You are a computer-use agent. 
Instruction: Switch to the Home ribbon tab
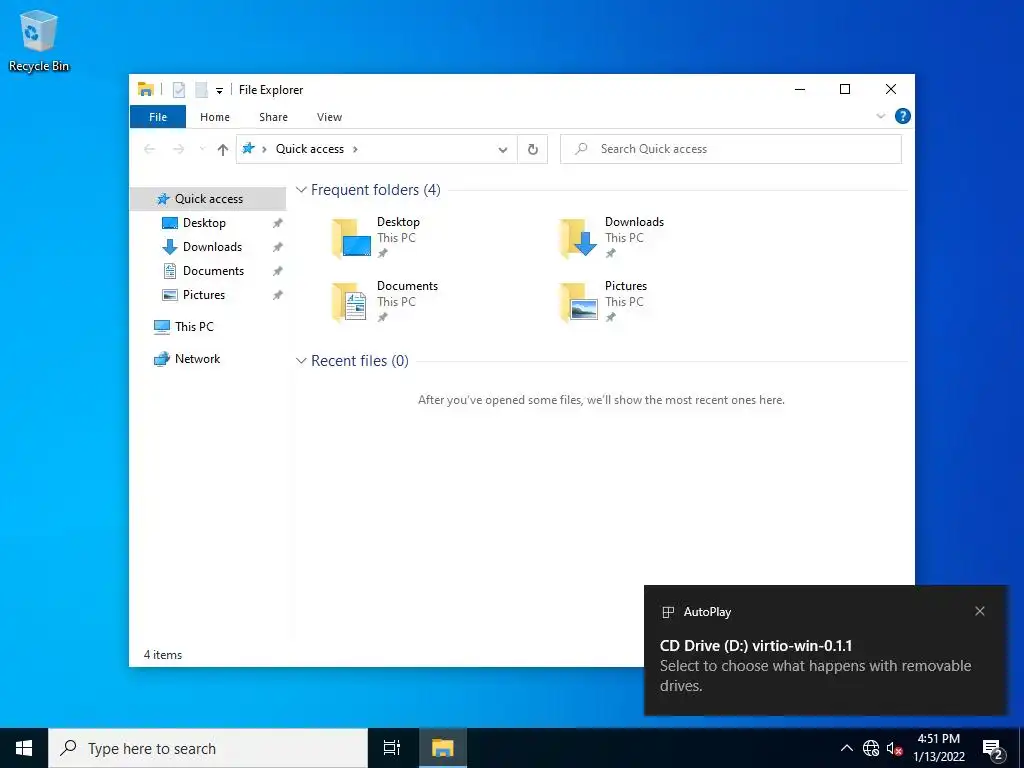tap(215, 117)
